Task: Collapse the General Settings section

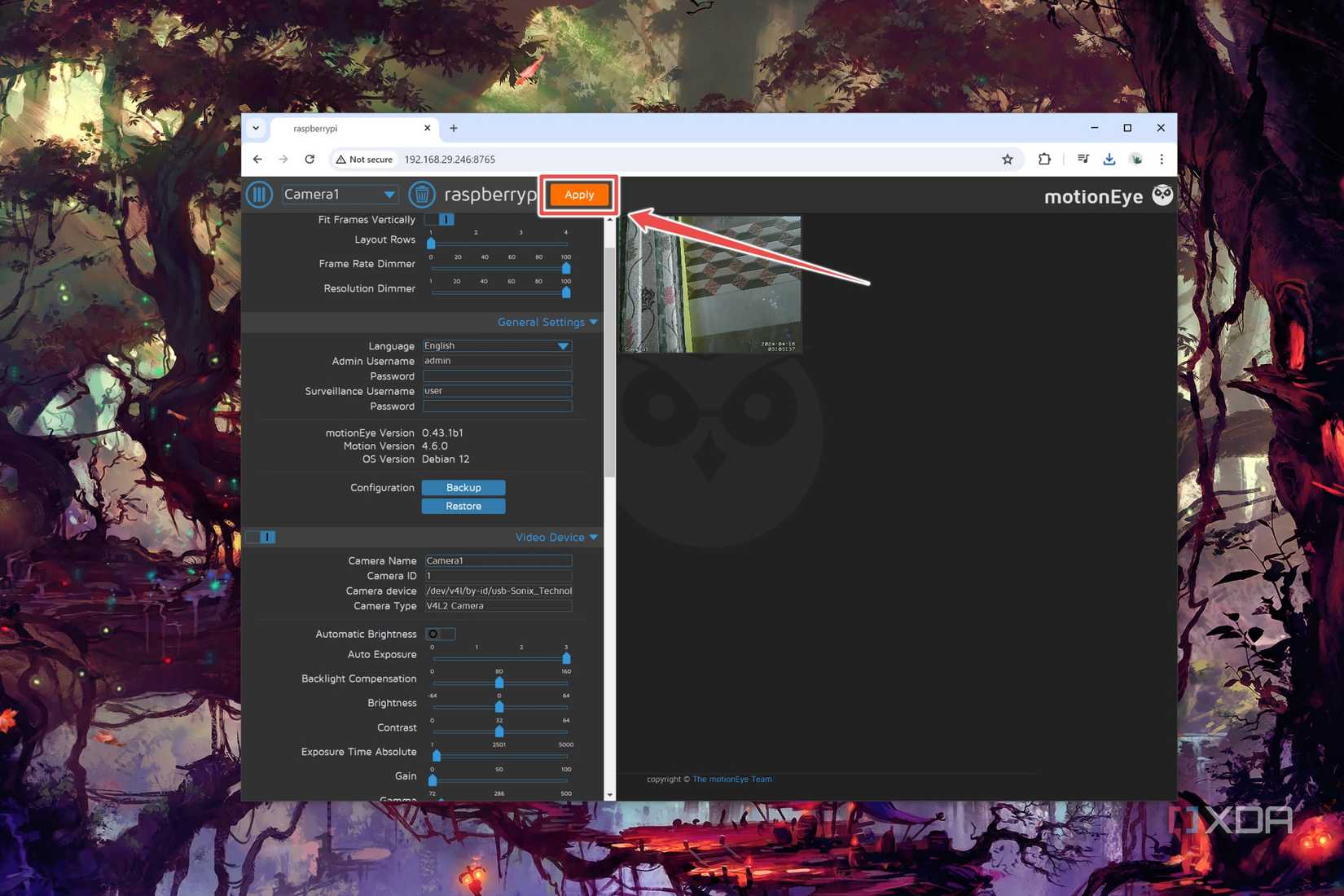Action: point(548,323)
